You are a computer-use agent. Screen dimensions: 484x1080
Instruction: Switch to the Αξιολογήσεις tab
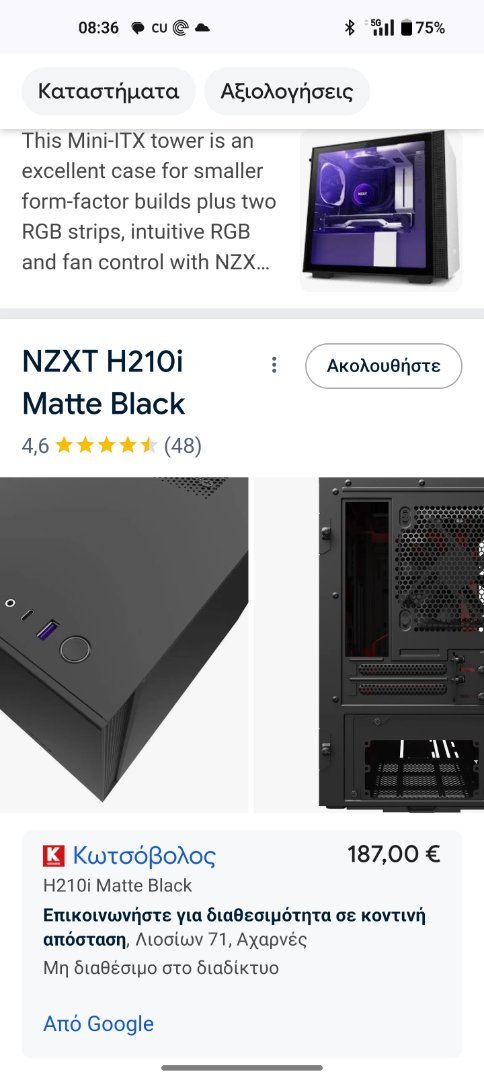[286, 92]
